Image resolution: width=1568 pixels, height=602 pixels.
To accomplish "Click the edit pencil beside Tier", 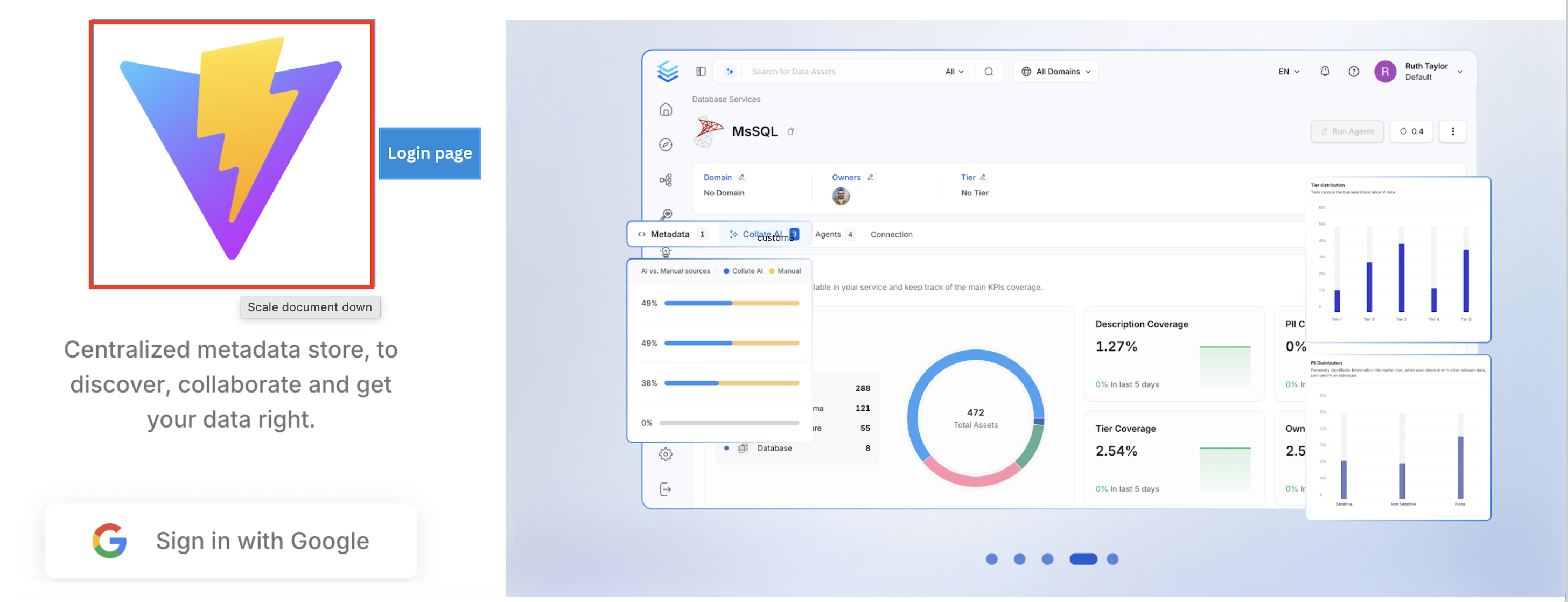I will click(983, 177).
